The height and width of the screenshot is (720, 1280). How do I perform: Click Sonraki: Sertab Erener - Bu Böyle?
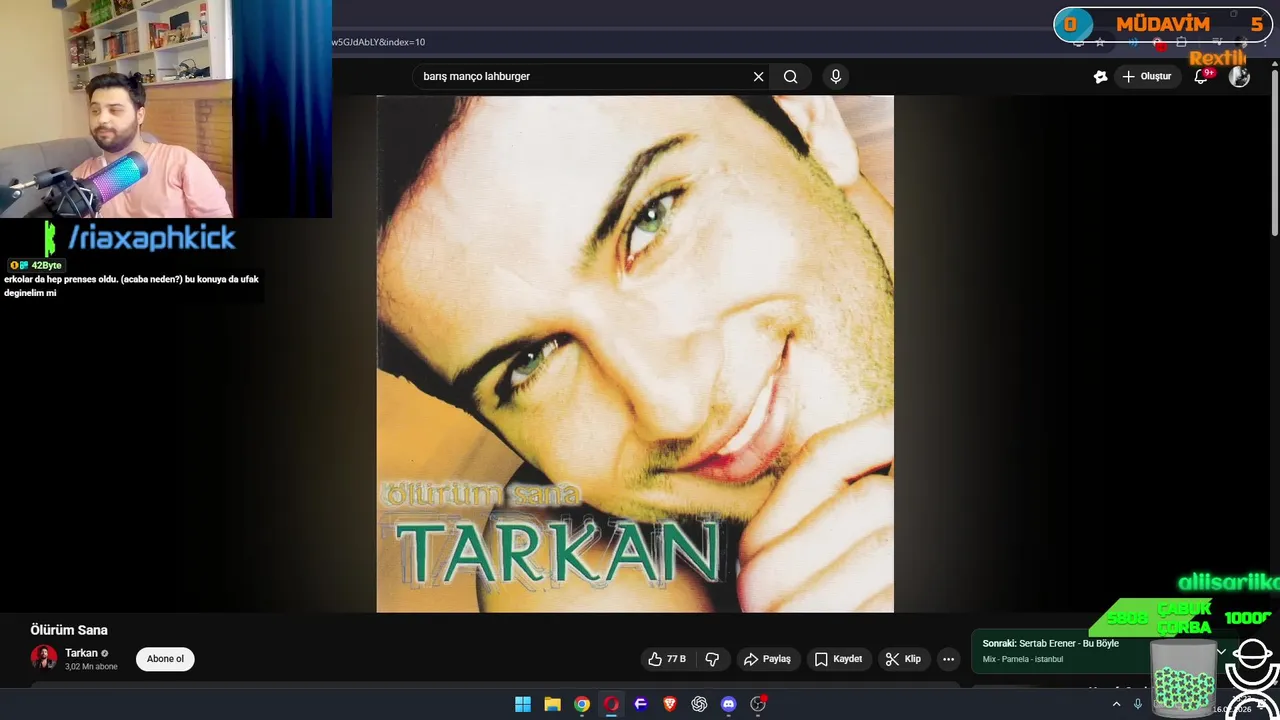click(1051, 644)
